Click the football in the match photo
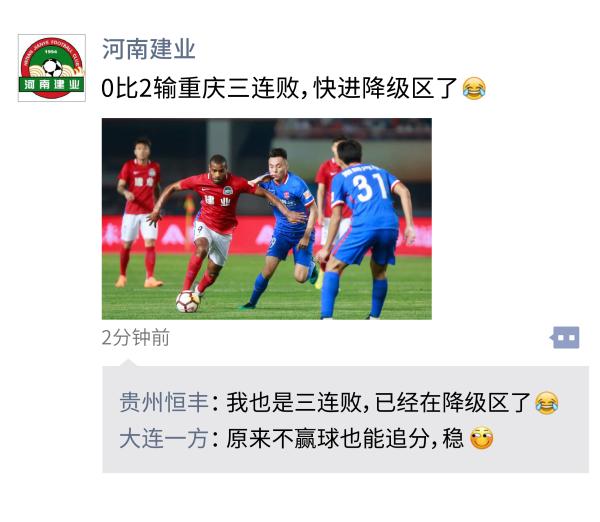The width and height of the screenshot is (600, 522). point(188,301)
